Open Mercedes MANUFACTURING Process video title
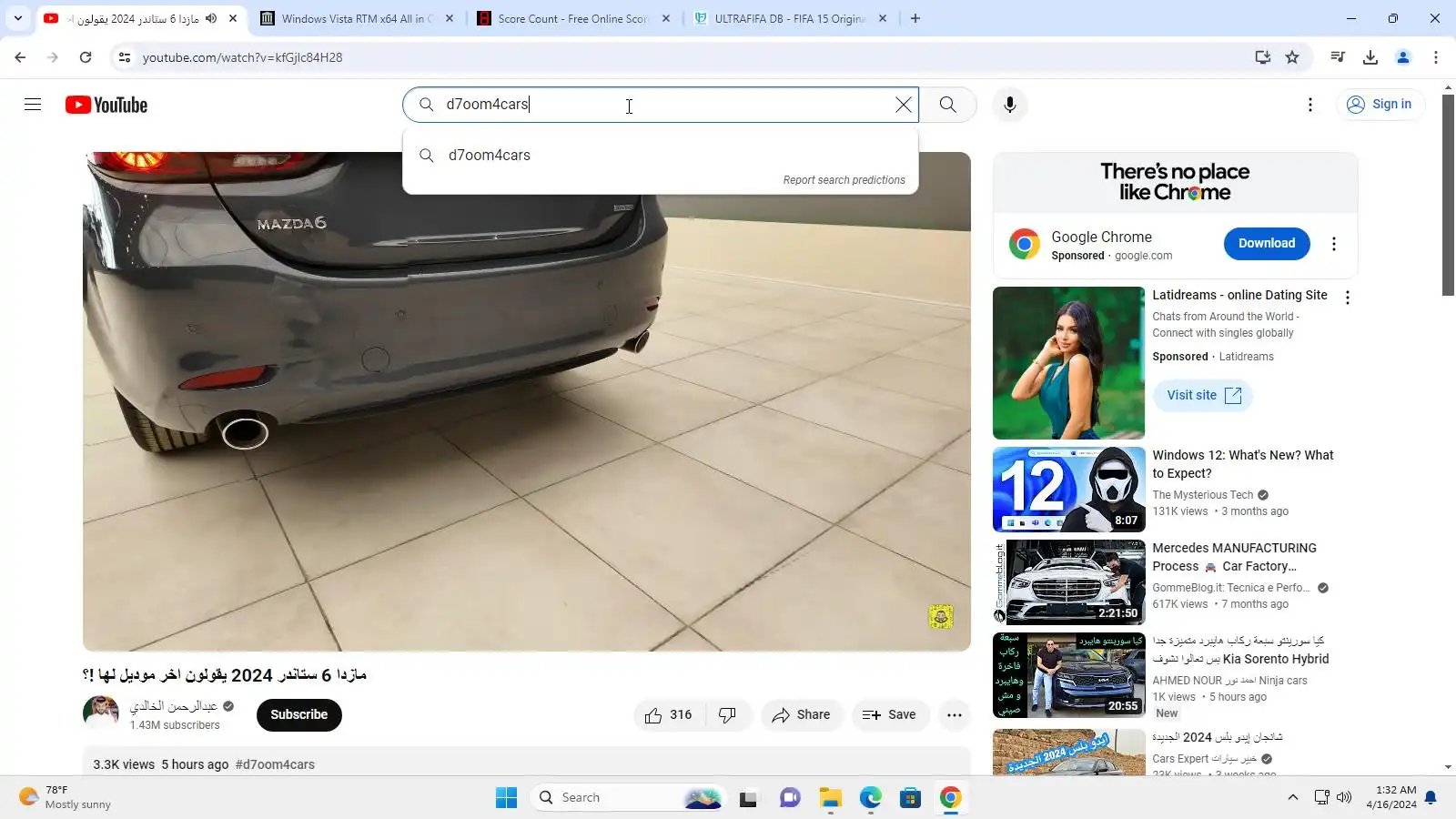The image size is (1456, 819). tap(1234, 557)
